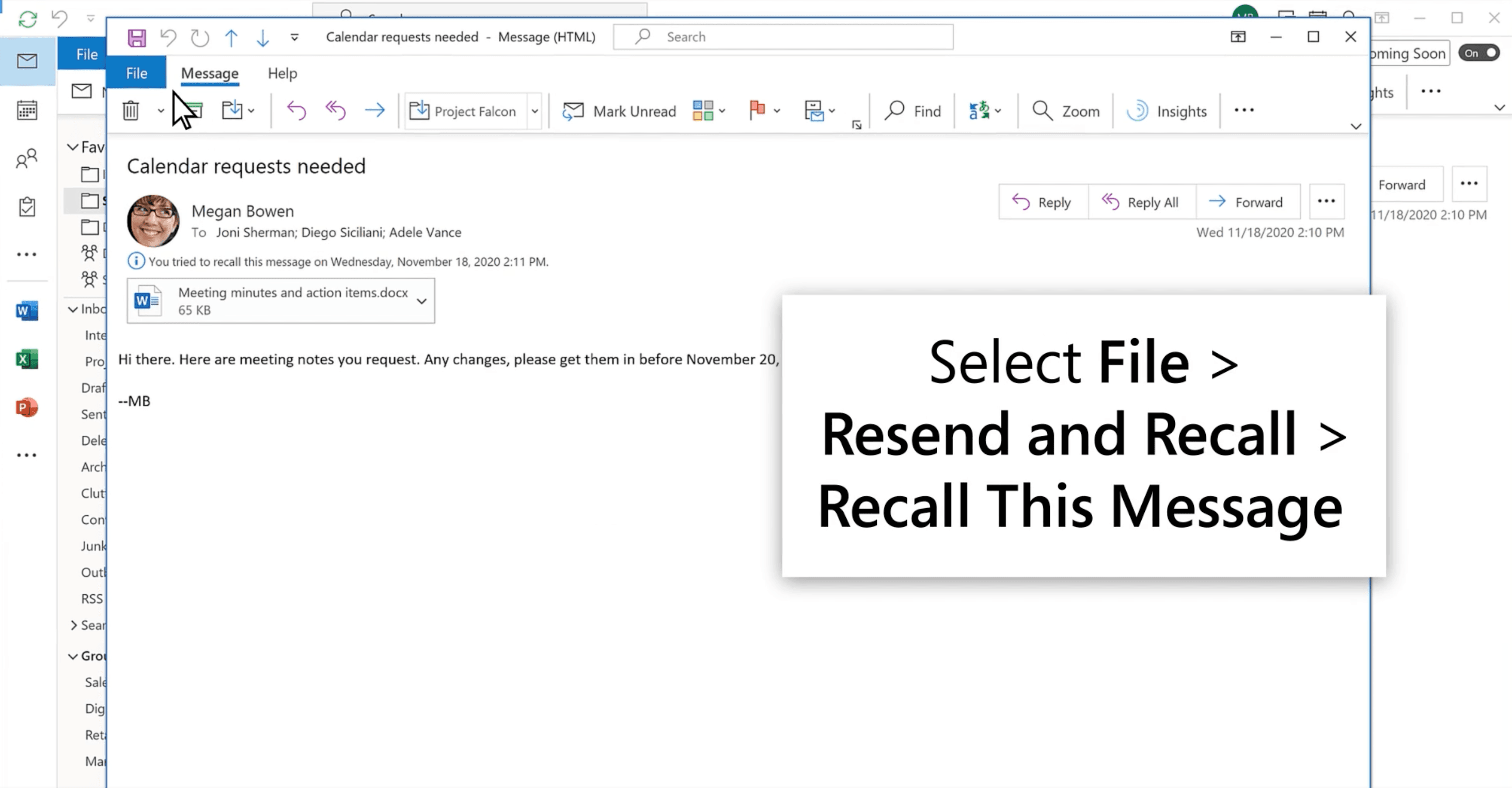Click the Reply All arrow in ribbon
Screen dimensions: 1512x788
pos(335,111)
